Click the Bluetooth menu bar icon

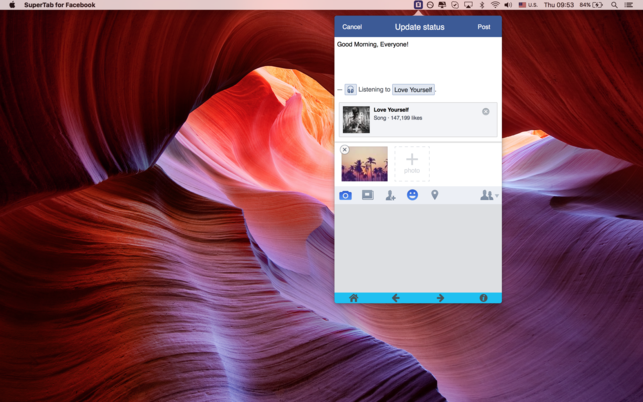482,5
